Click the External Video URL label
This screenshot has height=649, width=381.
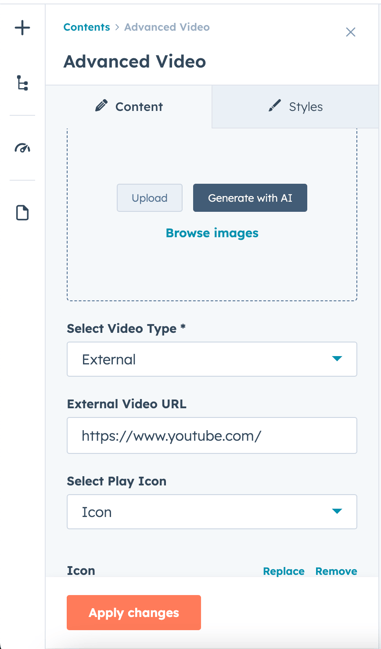(x=127, y=404)
